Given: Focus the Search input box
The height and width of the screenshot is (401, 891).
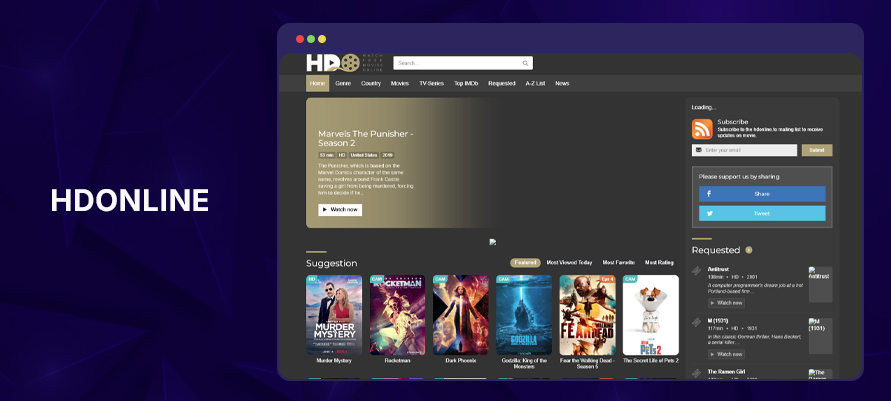Looking at the screenshot, I should tap(463, 63).
